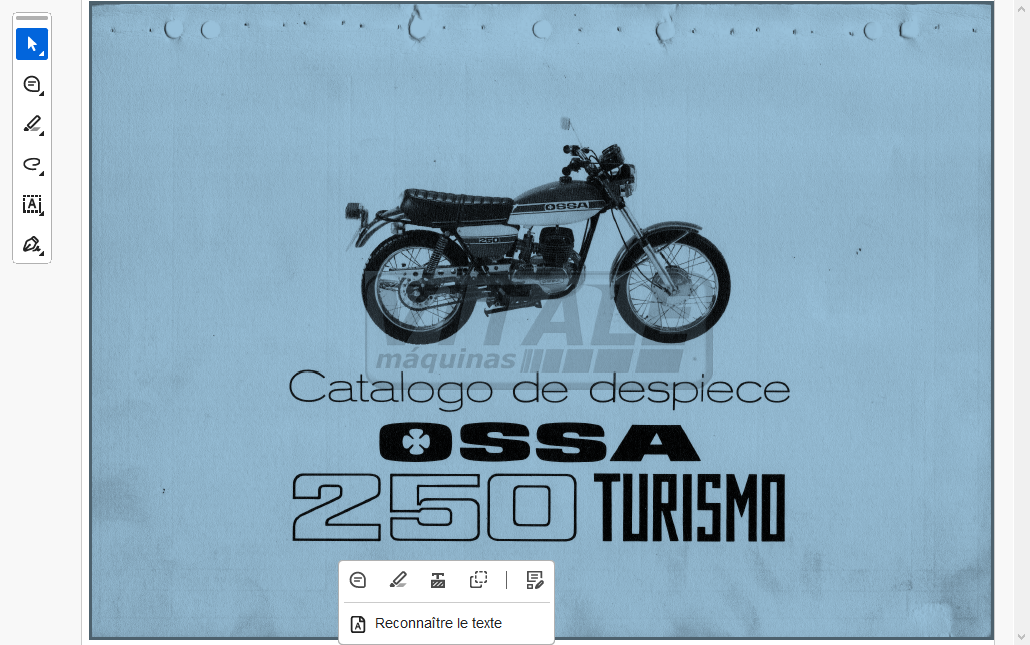Click the edit text and image icon in popup
Screen dimensions: 1030x645
pos(535,580)
